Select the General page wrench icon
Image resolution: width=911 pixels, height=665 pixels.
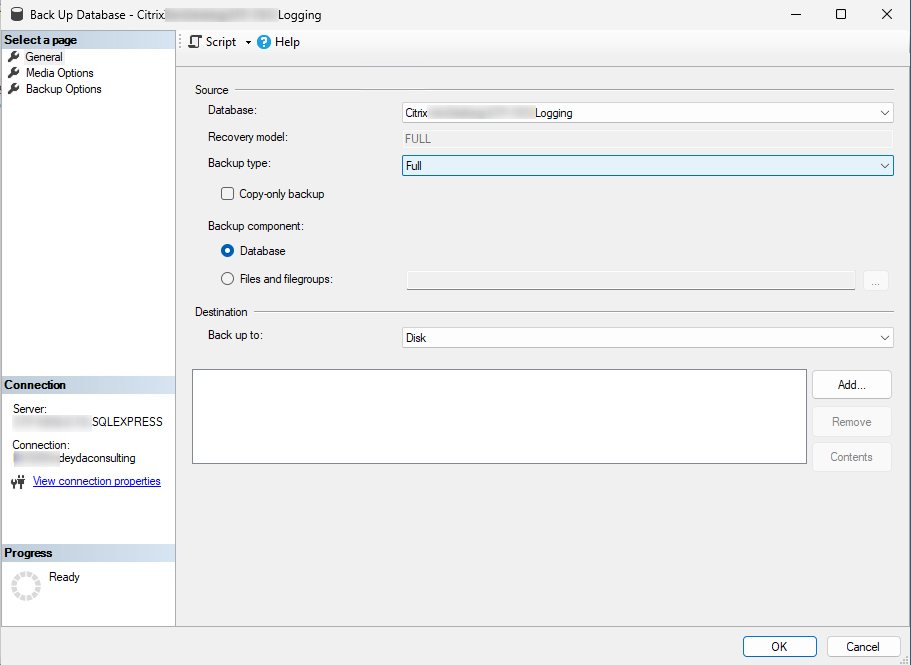coord(14,57)
